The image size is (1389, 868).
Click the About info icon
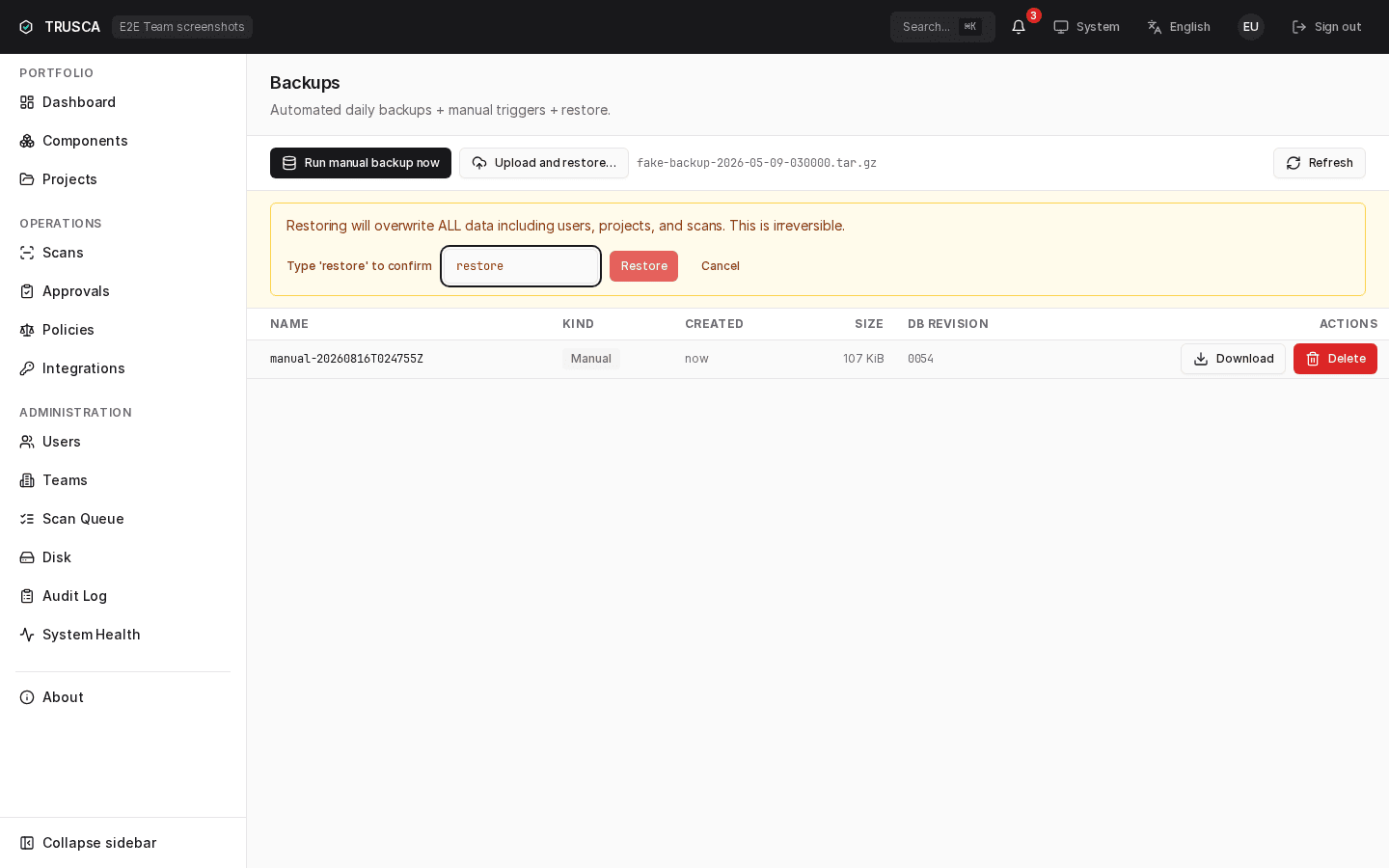click(27, 697)
